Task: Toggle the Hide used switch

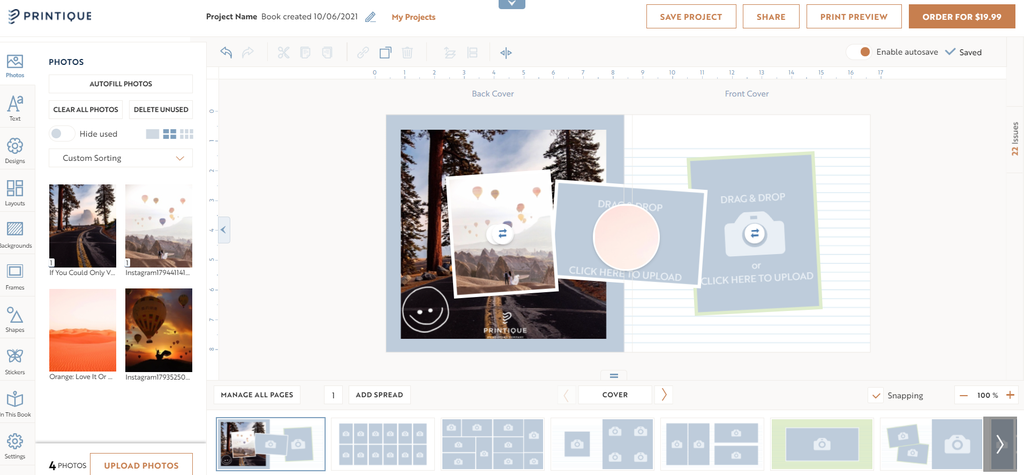Action: pyautogui.click(x=61, y=134)
